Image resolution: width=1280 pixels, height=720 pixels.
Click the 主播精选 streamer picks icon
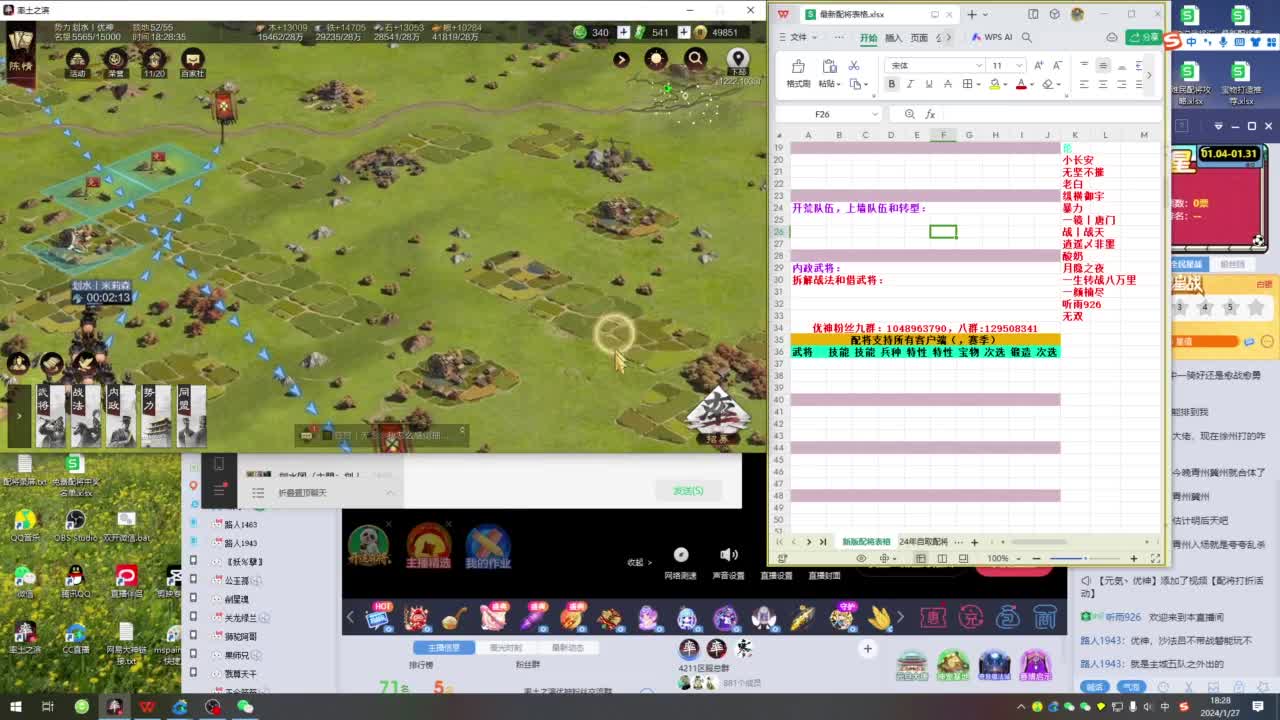click(429, 546)
